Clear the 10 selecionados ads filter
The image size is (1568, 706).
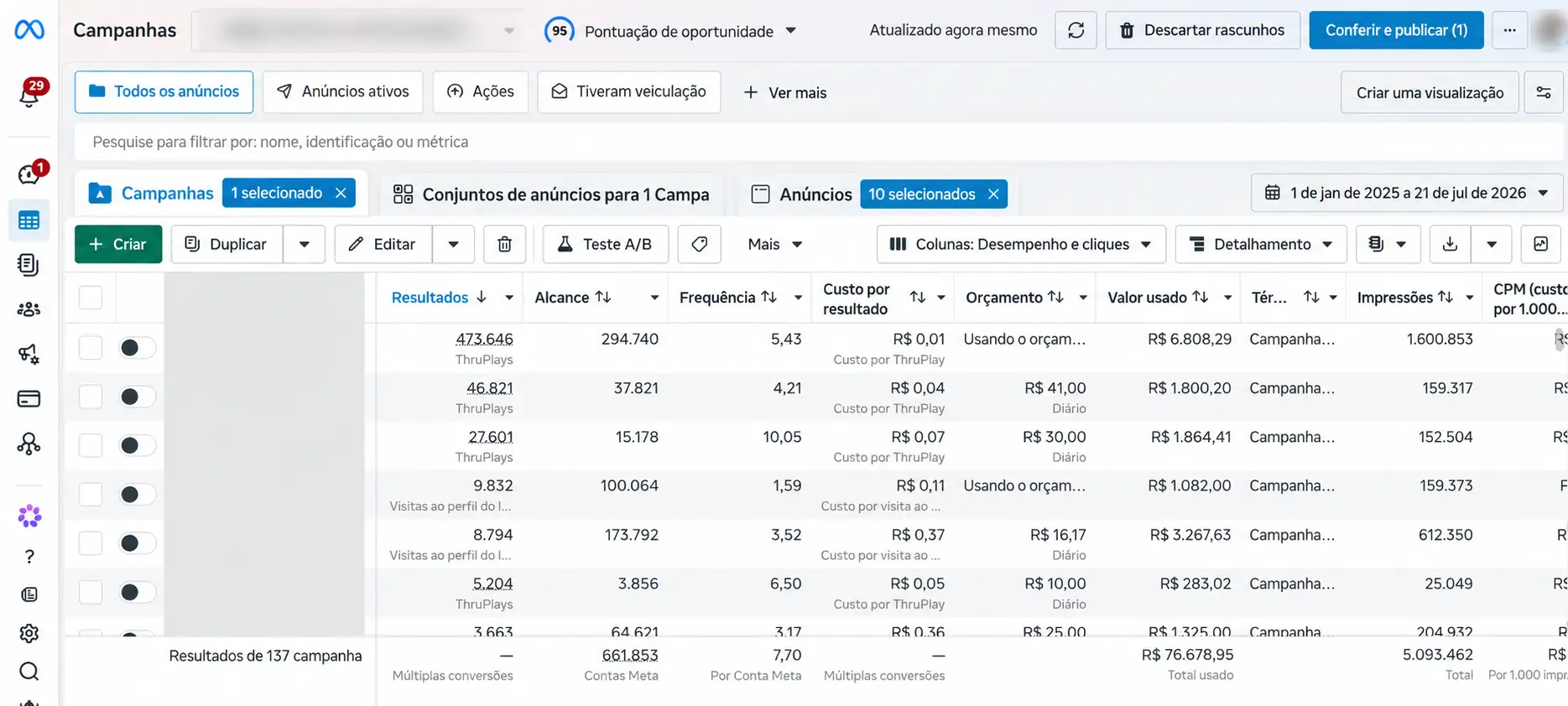point(993,194)
